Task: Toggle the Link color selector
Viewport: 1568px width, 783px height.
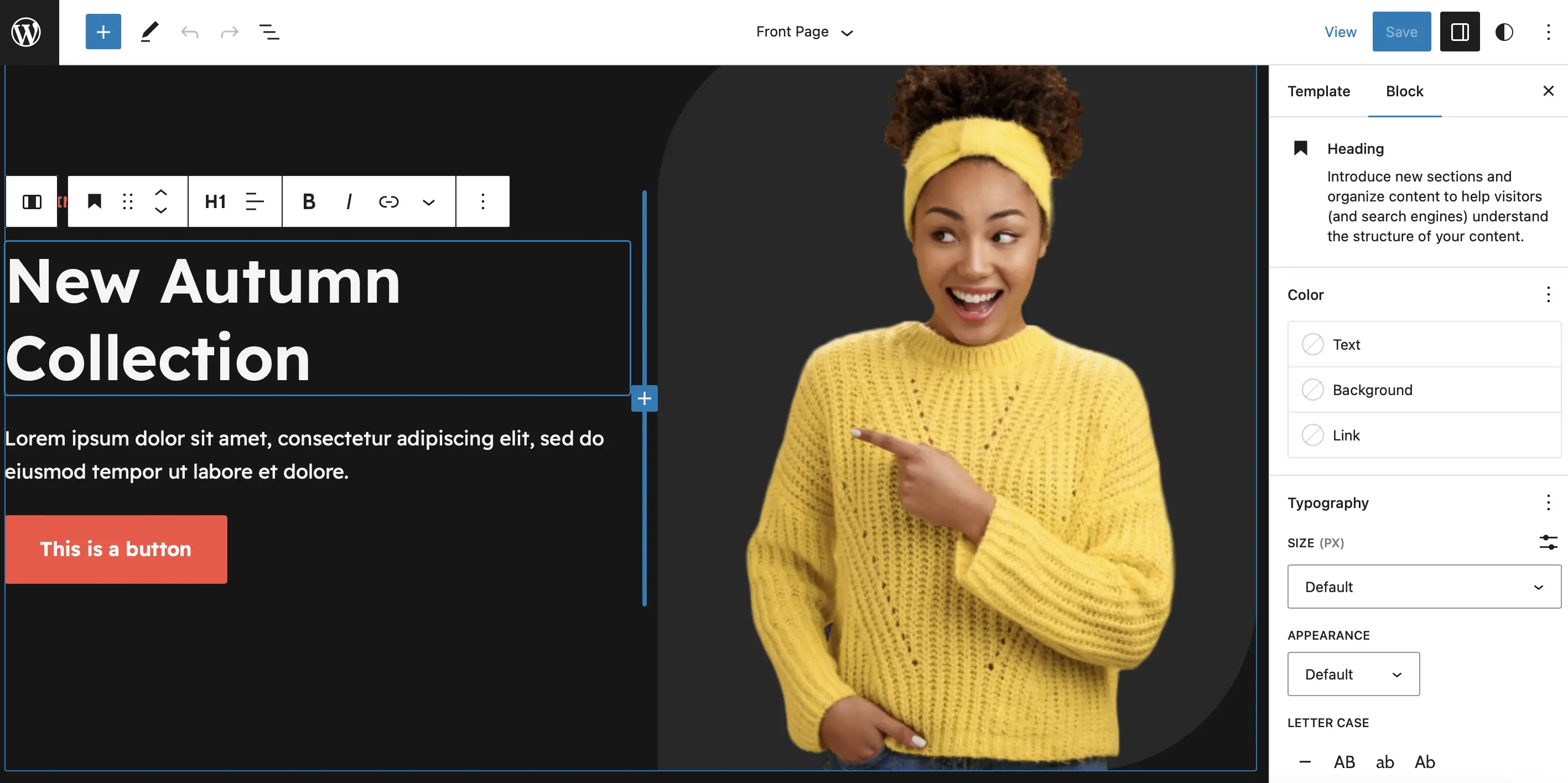Action: point(1313,434)
